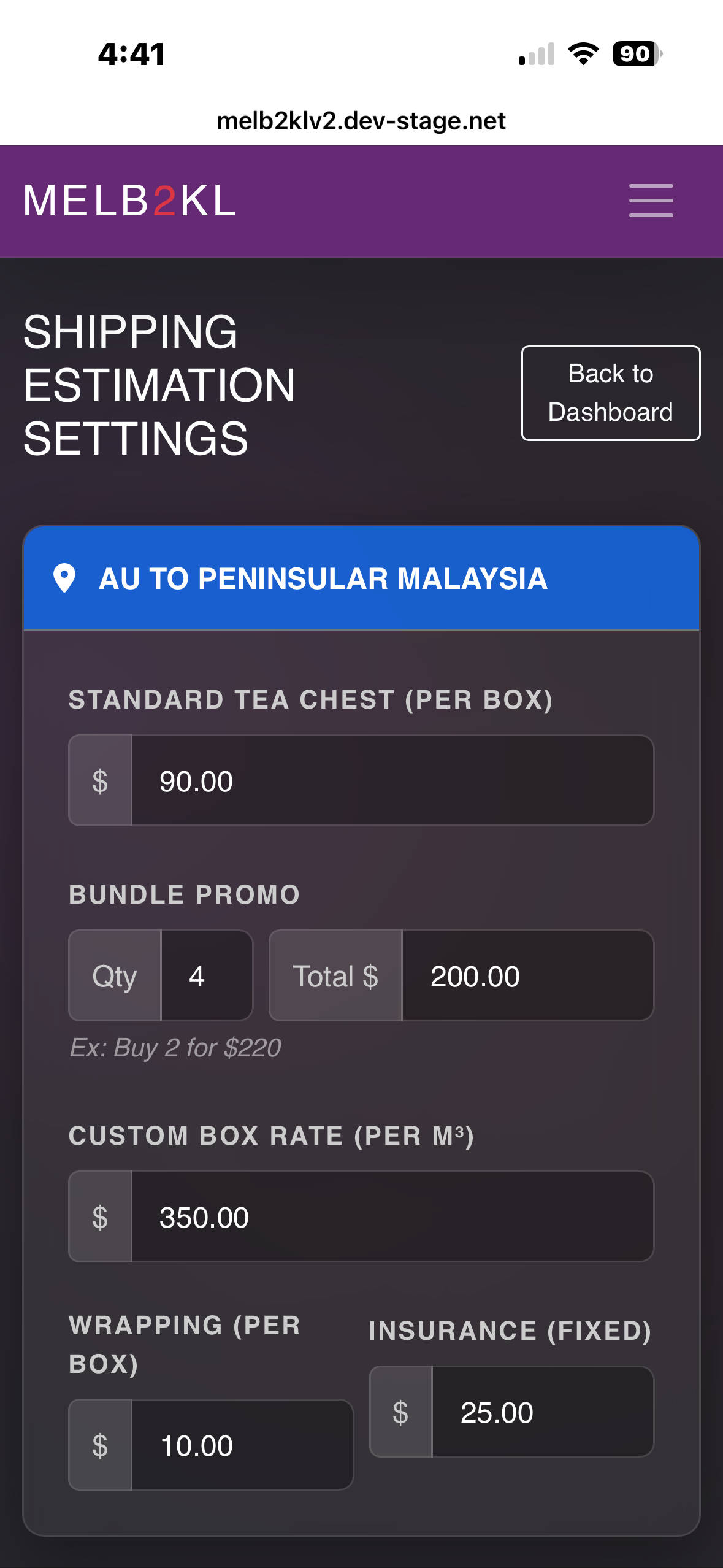Open the hamburger navigation menu
This screenshot has width=723, height=1568.
(651, 201)
